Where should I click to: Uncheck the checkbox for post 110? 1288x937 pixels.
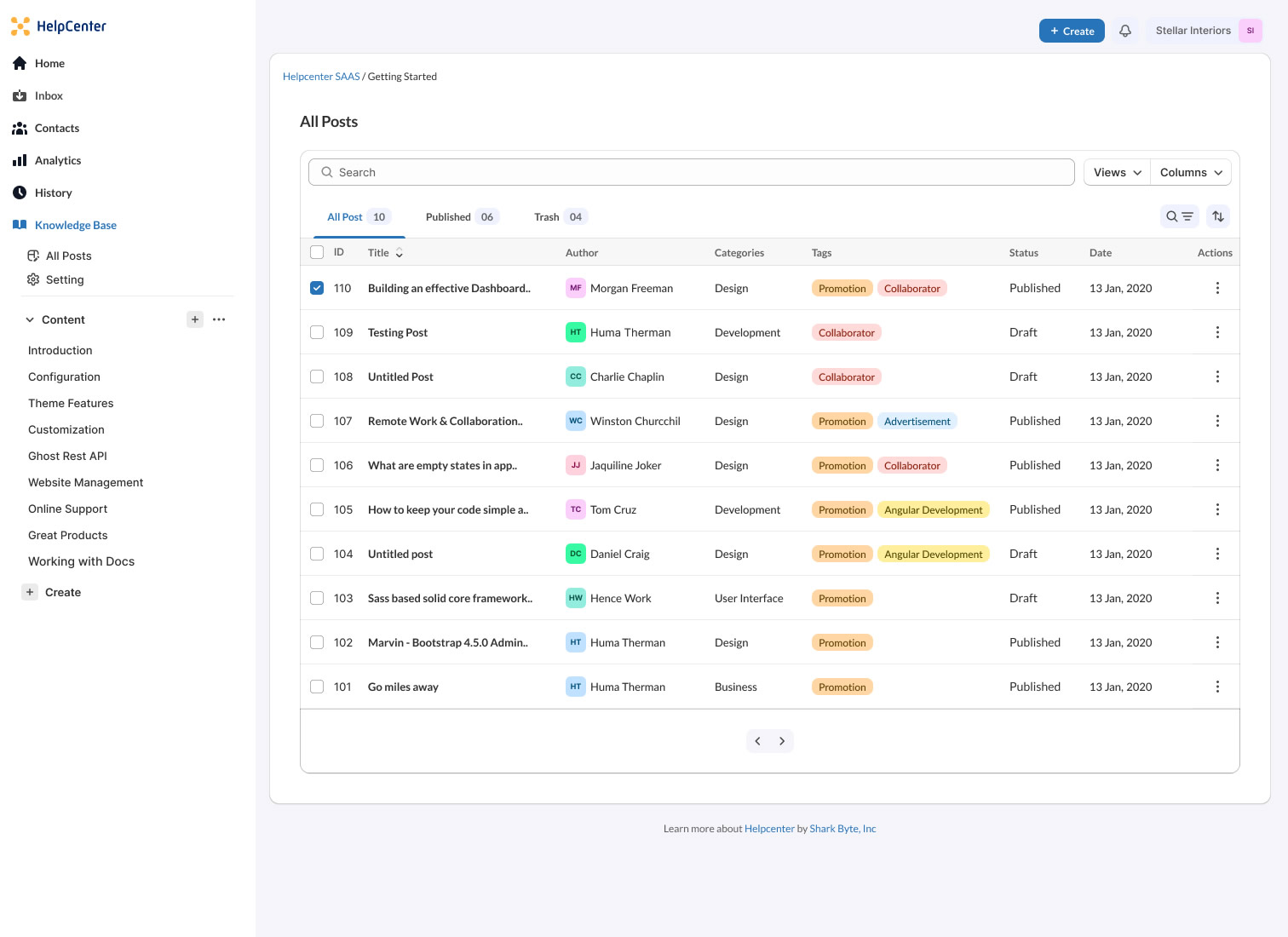coord(317,288)
